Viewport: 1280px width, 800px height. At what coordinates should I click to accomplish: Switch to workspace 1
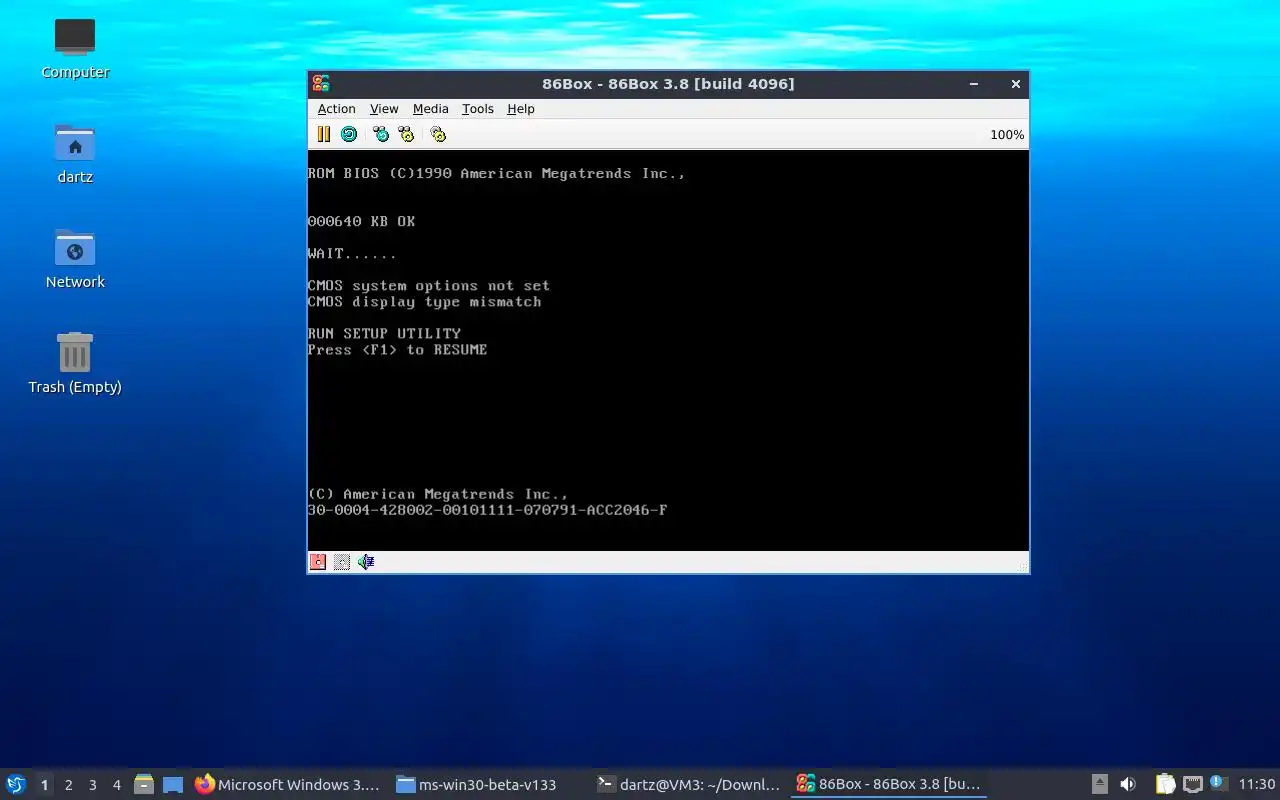(44, 785)
